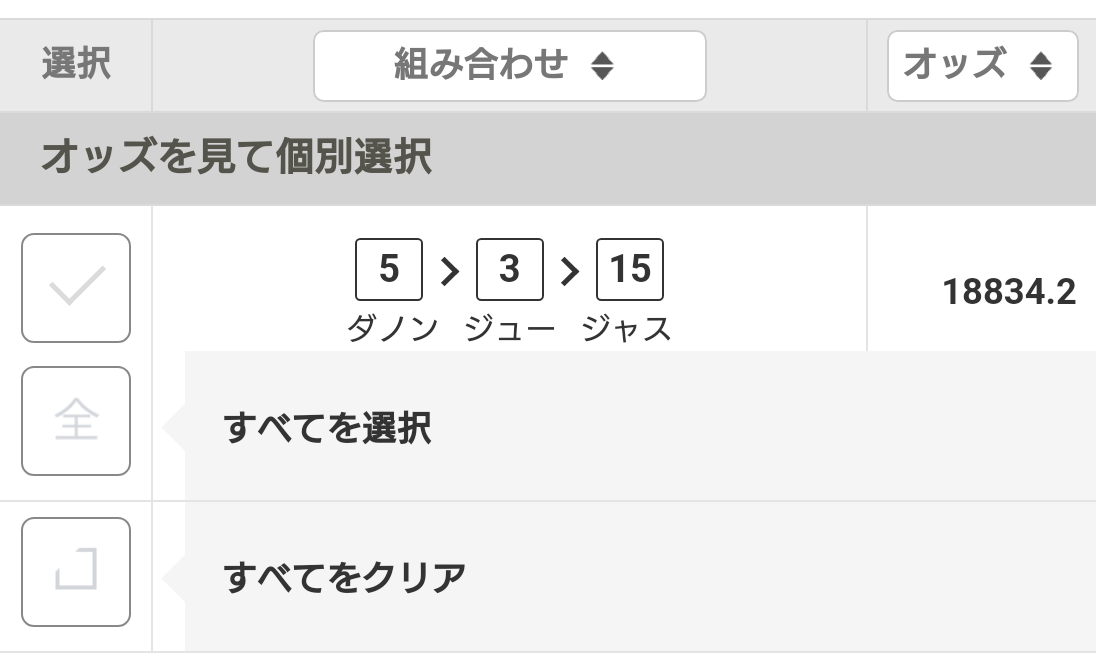
Task: Click the sort arrows beside 組み合わせ
Action: pos(602,67)
